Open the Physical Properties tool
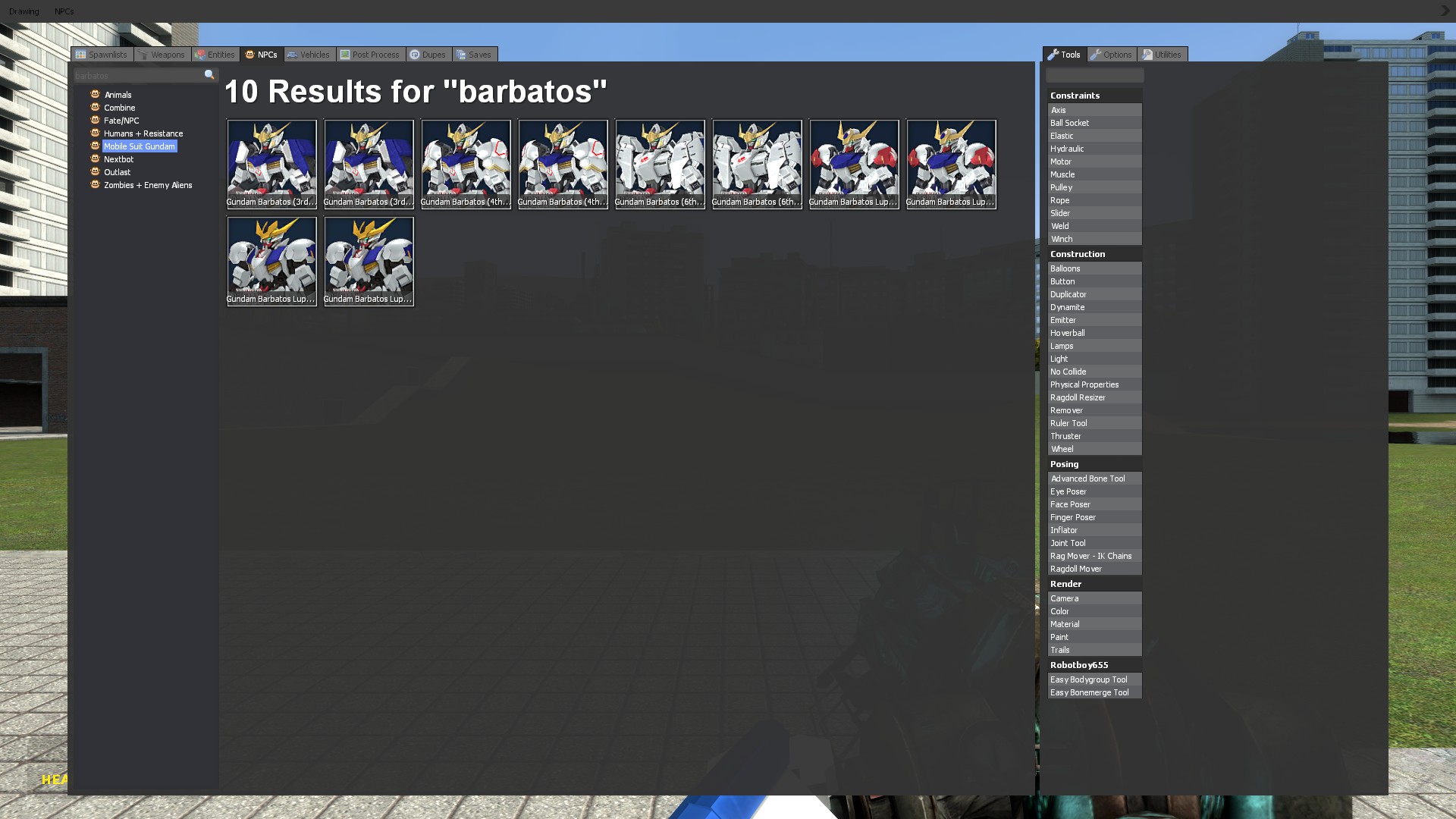This screenshot has width=1456, height=819. click(x=1095, y=384)
